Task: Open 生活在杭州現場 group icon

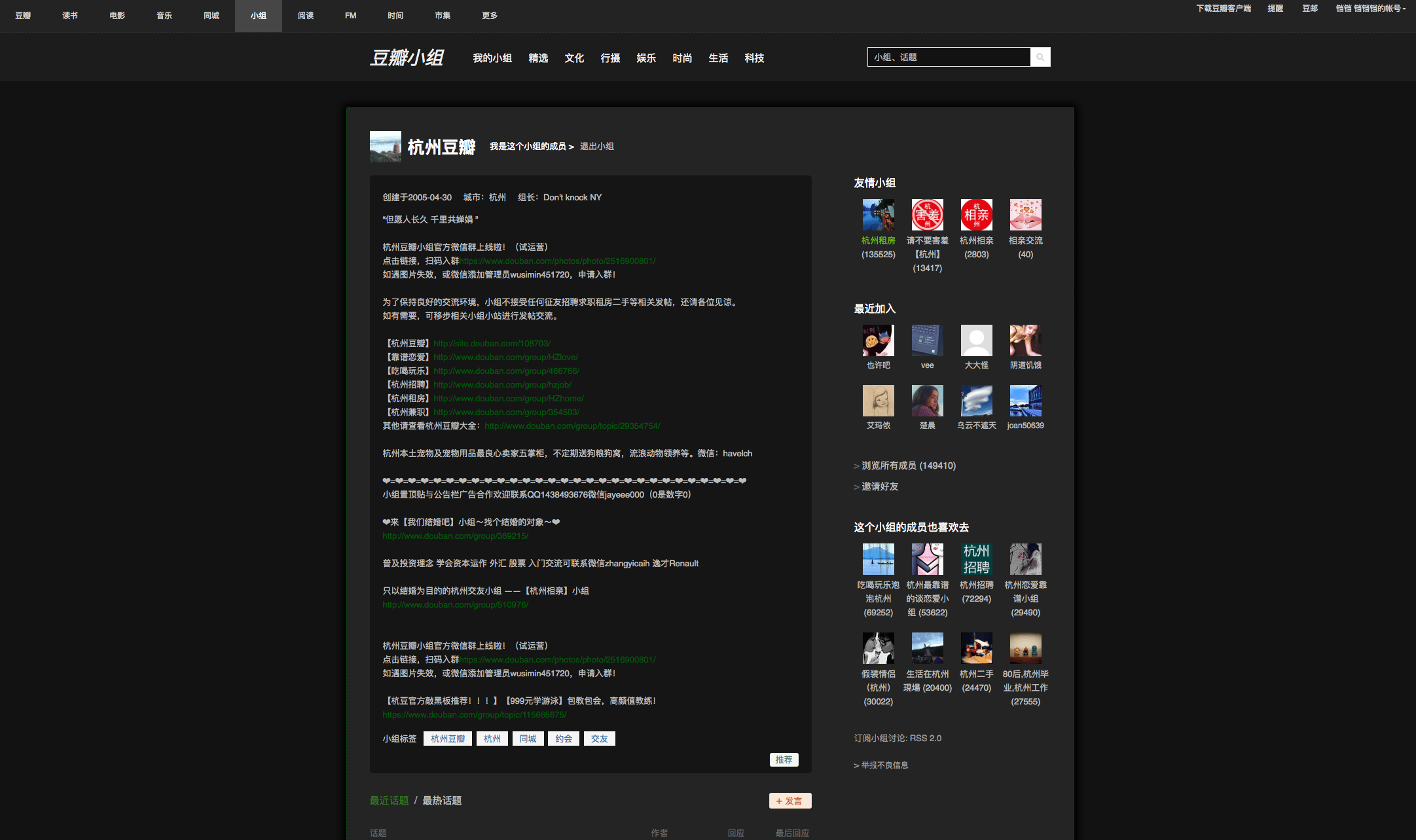Action: coord(928,648)
